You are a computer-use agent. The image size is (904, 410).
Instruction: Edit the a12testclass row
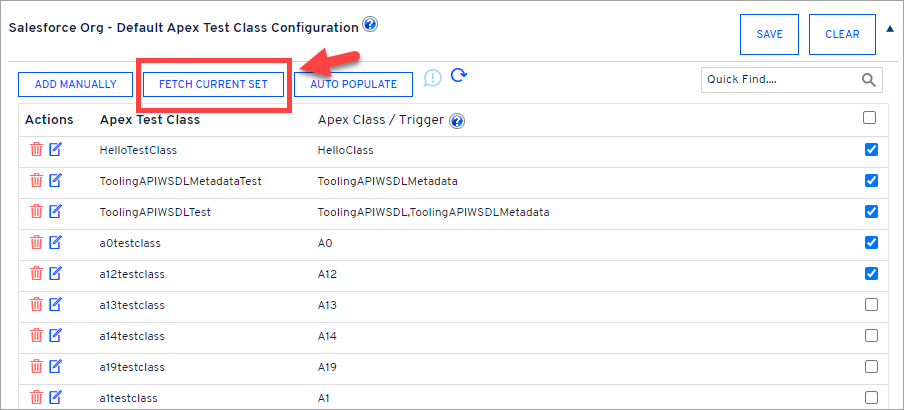(x=55, y=274)
